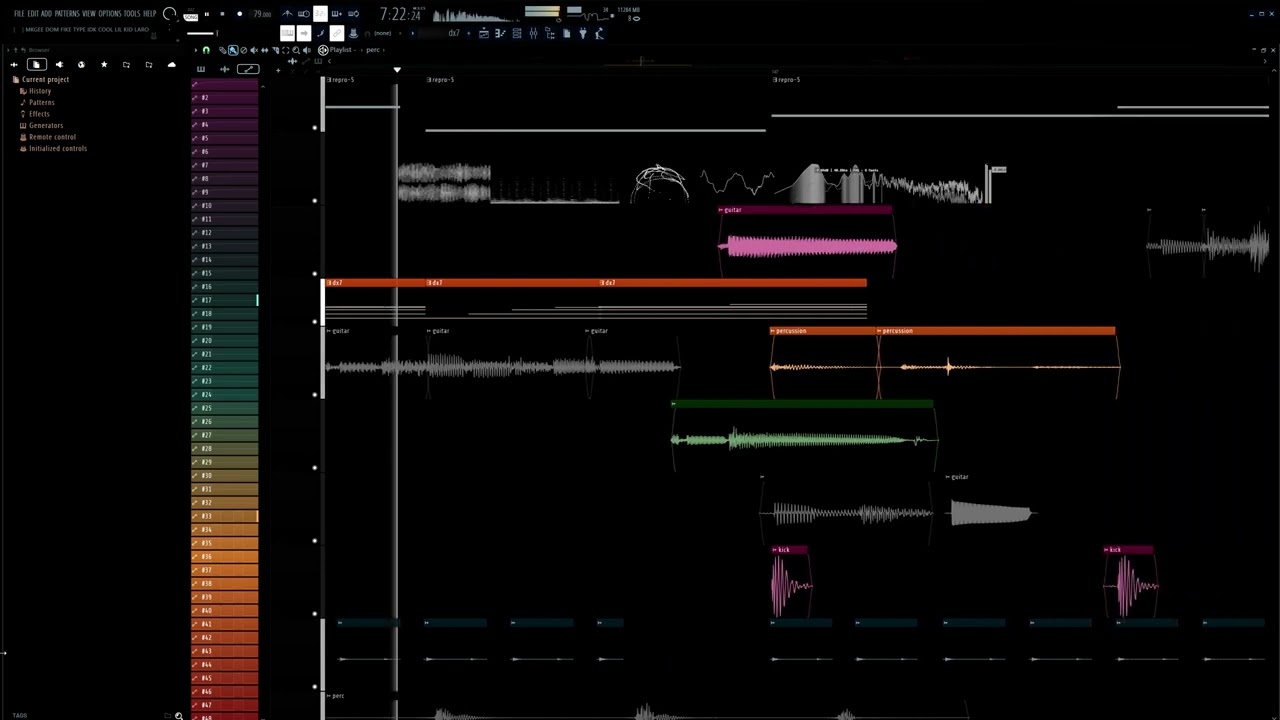Select the playlist Slice tool
The height and width of the screenshot is (720, 1280).
(x=275, y=50)
